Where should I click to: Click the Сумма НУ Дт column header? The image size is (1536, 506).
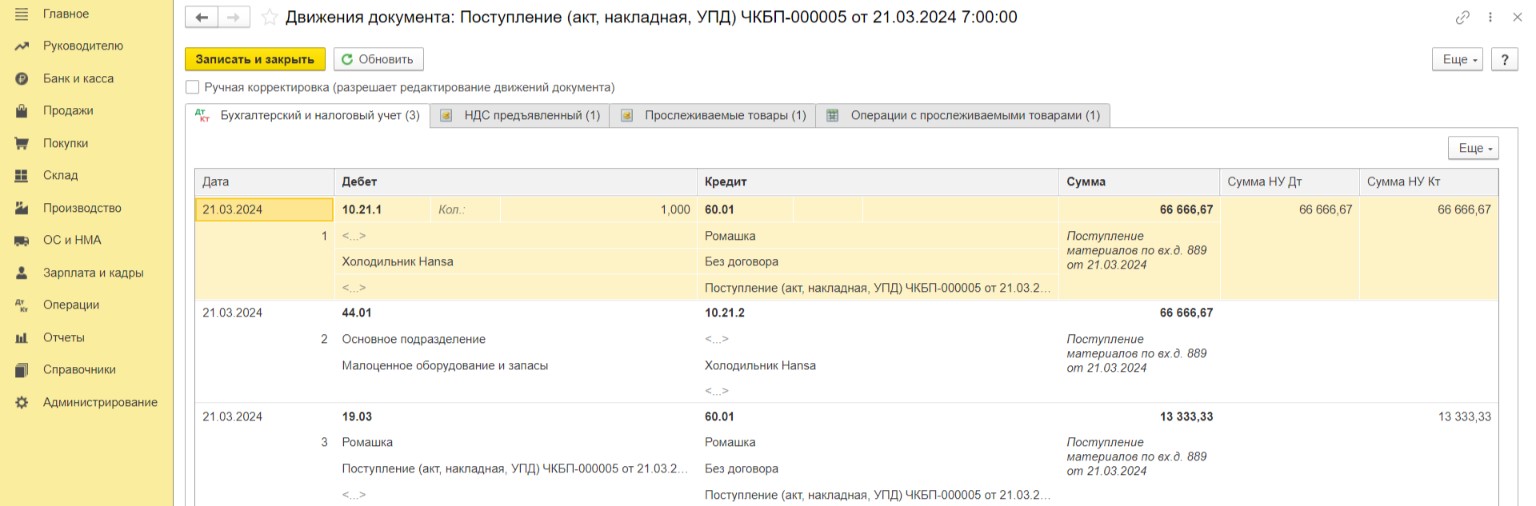tap(1291, 182)
